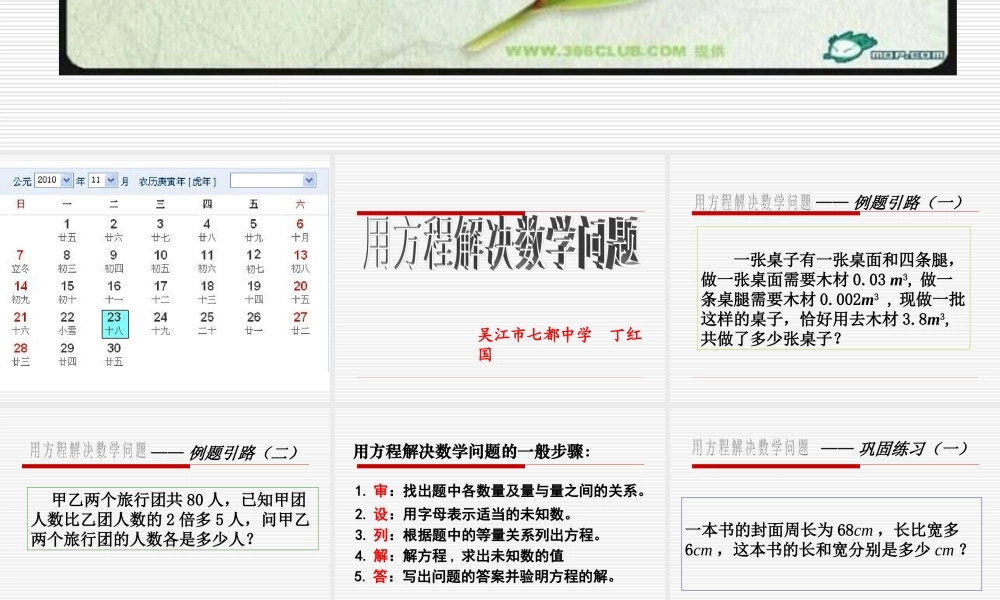Select Sunday the 21st in the calendar
The width and height of the screenshot is (1000, 600).
(20, 323)
